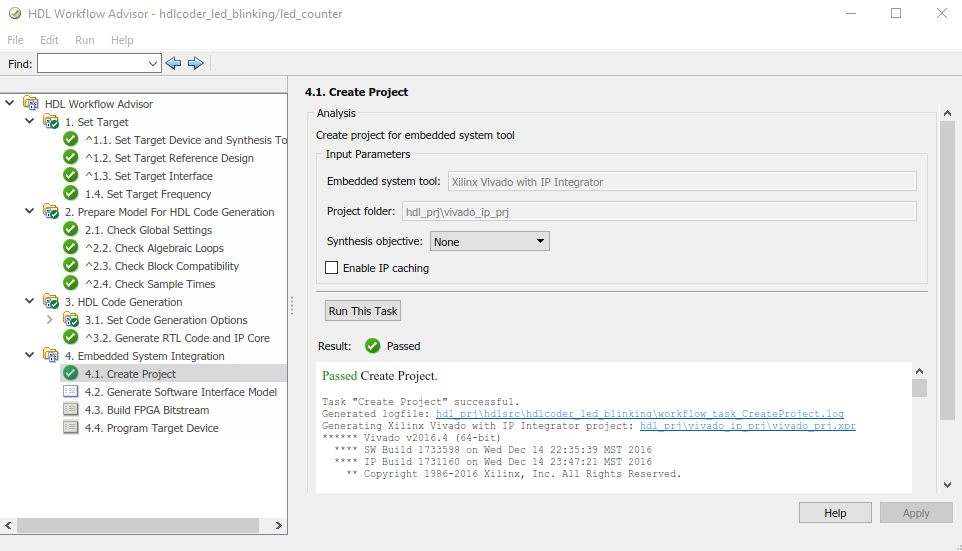
Task: Open the File menu
Action: pos(16,40)
